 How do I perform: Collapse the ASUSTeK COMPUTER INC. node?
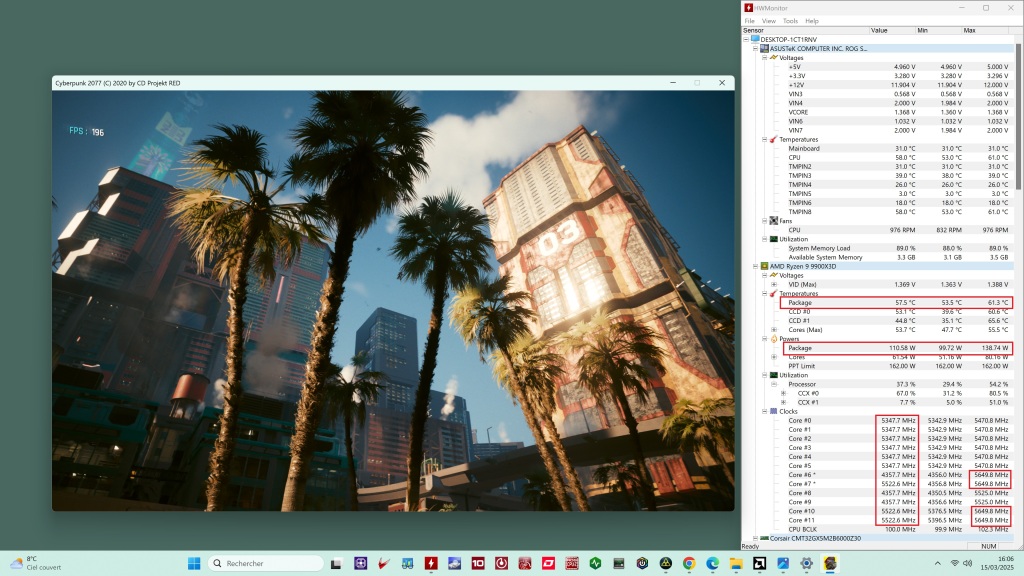click(x=755, y=48)
